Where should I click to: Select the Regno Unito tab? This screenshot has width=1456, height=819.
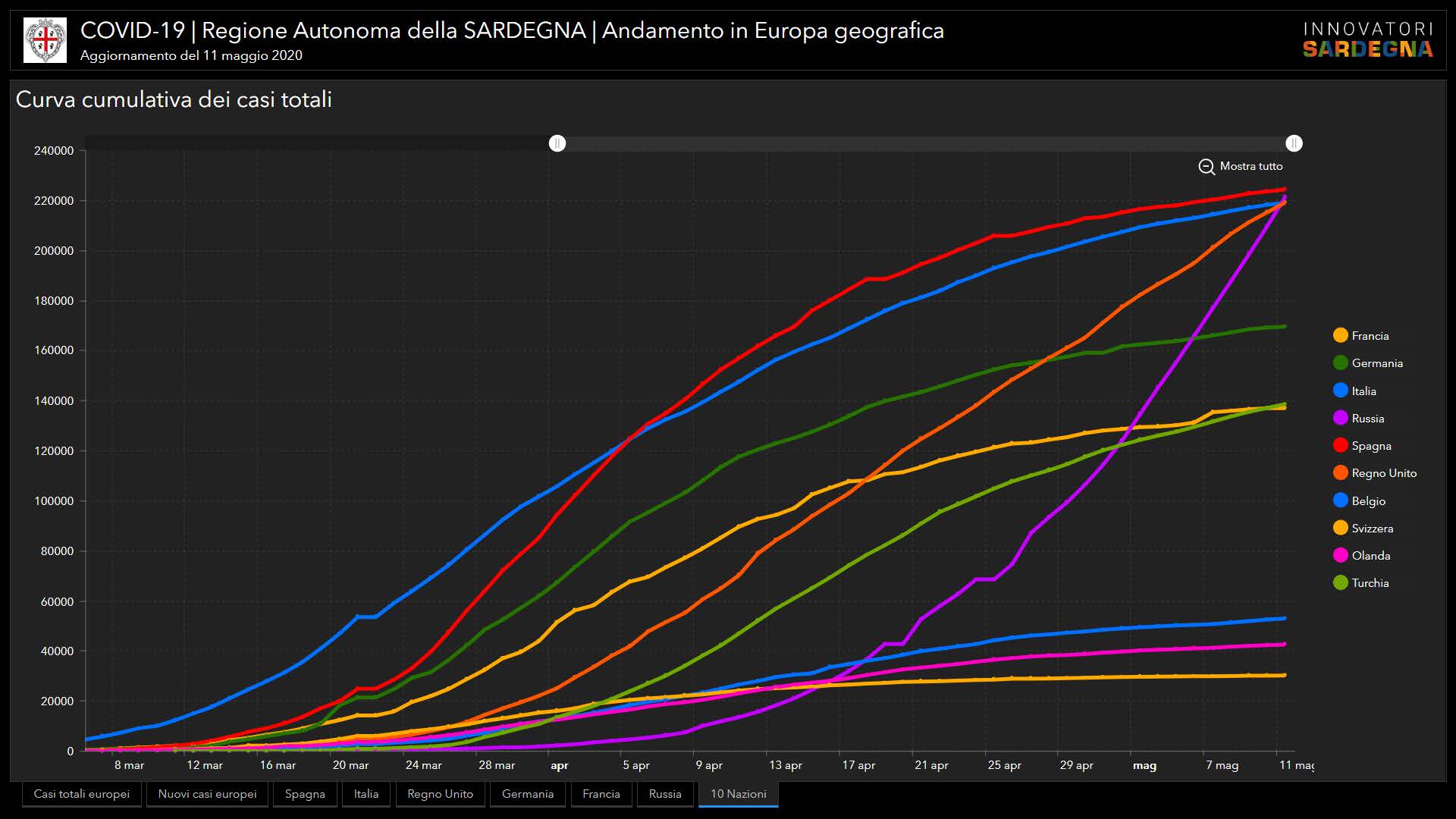tap(440, 794)
